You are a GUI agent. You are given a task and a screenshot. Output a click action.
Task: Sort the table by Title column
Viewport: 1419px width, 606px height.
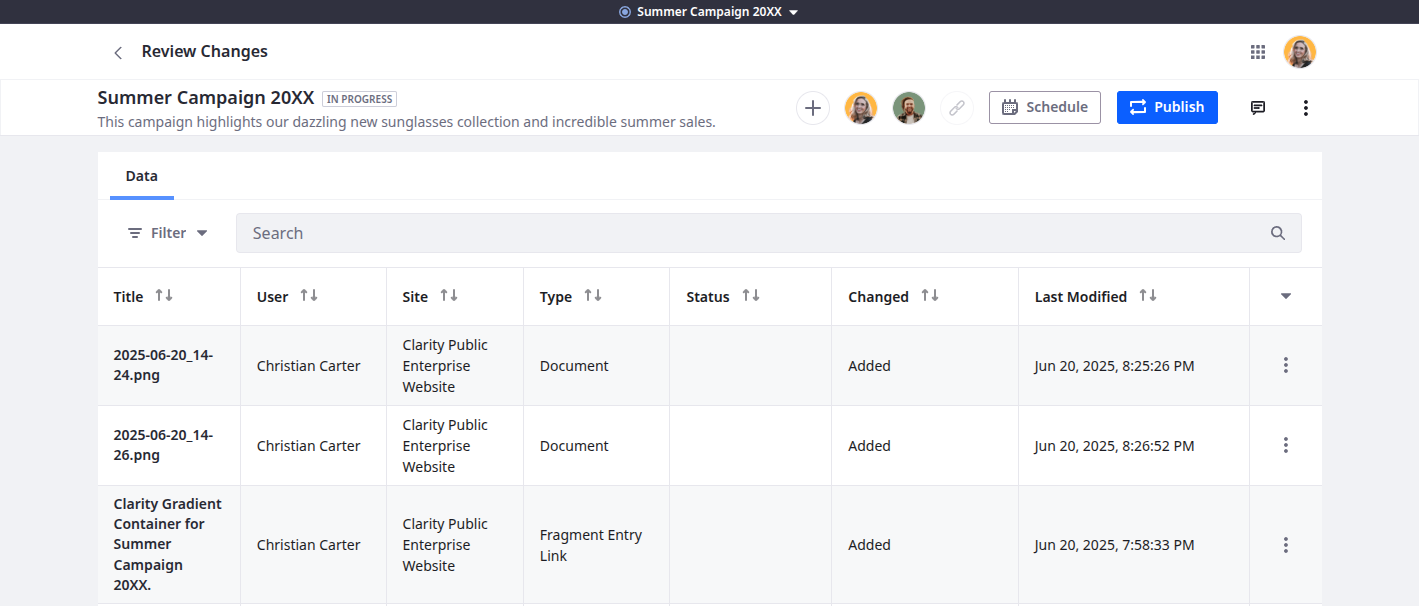pos(164,296)
